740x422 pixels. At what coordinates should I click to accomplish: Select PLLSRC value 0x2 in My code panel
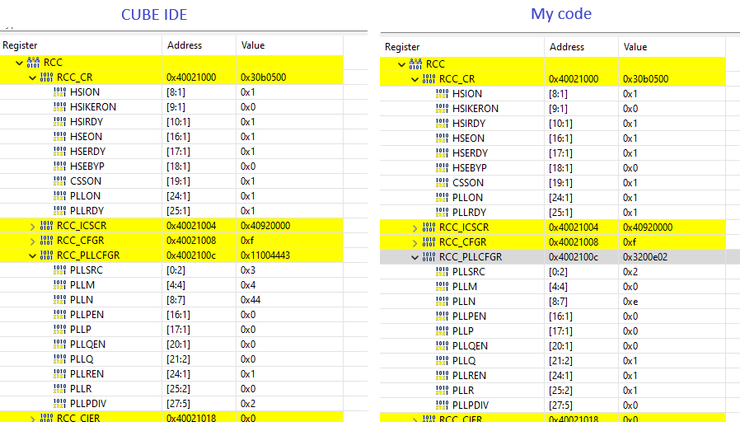[x=631, y=271]
